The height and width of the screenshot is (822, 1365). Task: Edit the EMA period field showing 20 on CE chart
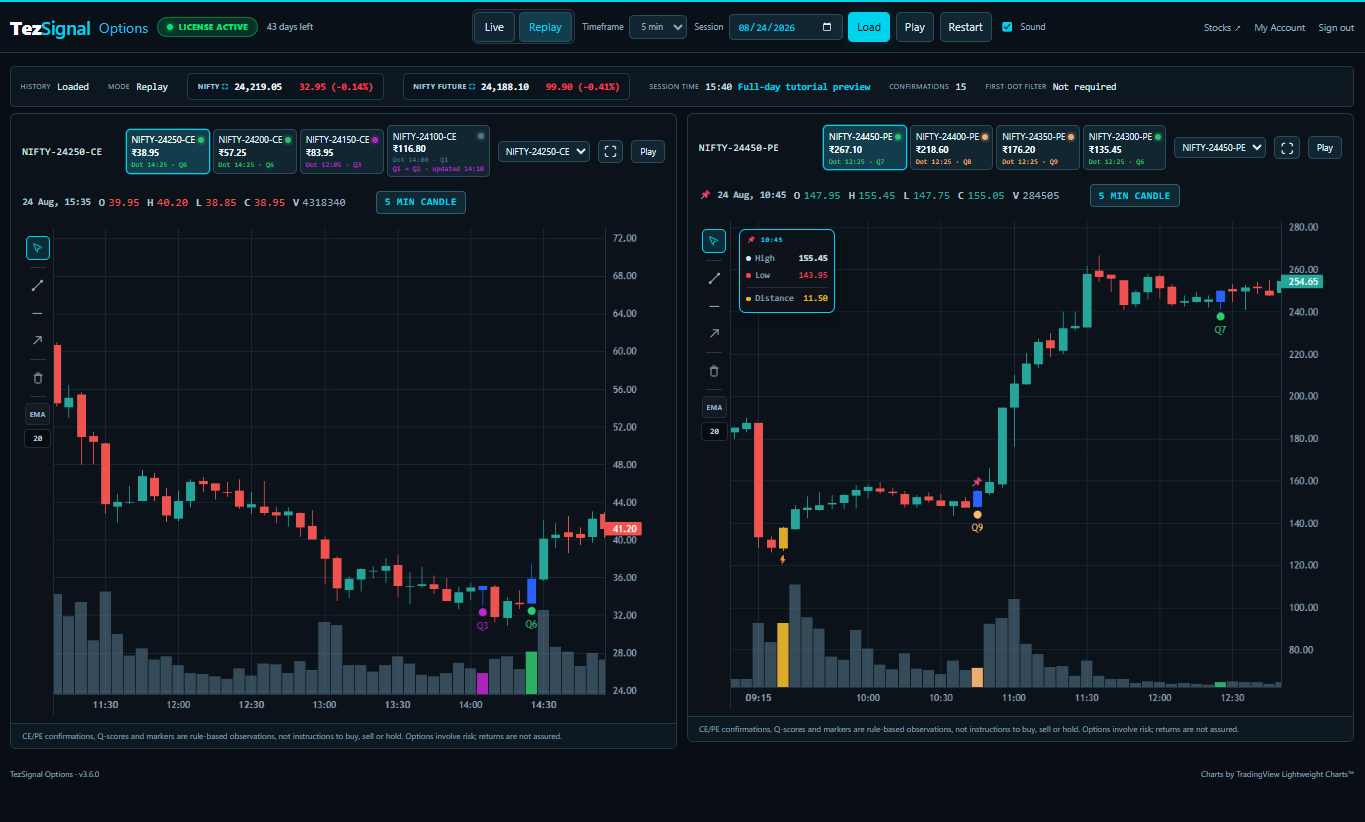(x=38, y=438)
